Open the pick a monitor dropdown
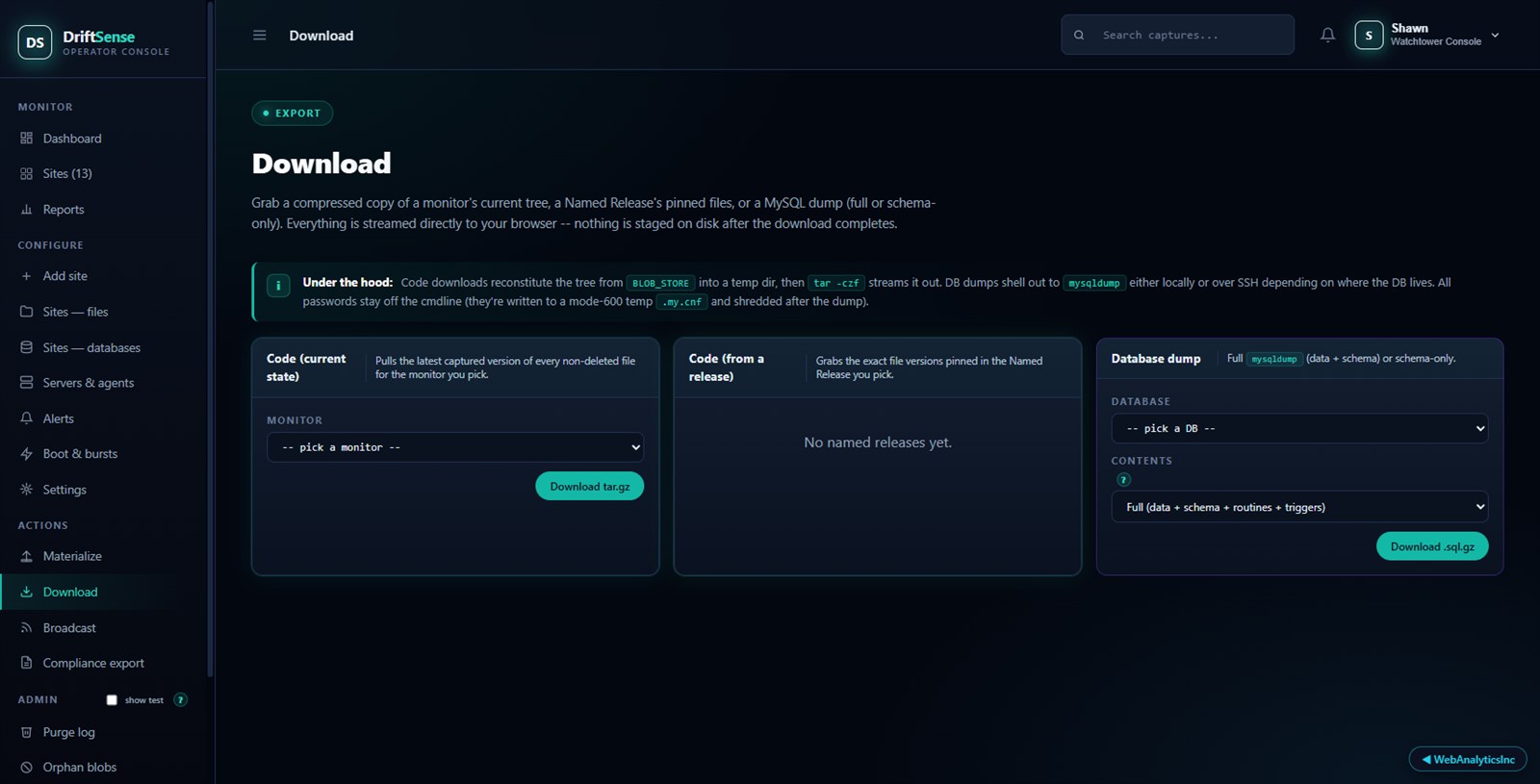 455,447
